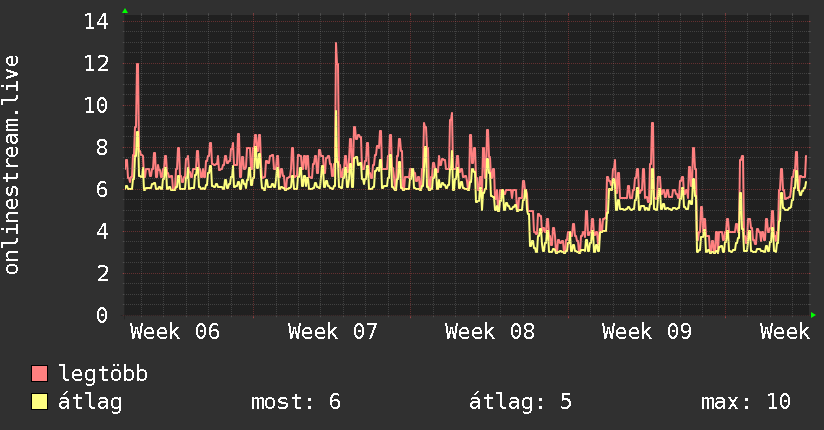824x430 pixels.
Task: Click the y-axis label 4
Action: (x=102, y=231)
